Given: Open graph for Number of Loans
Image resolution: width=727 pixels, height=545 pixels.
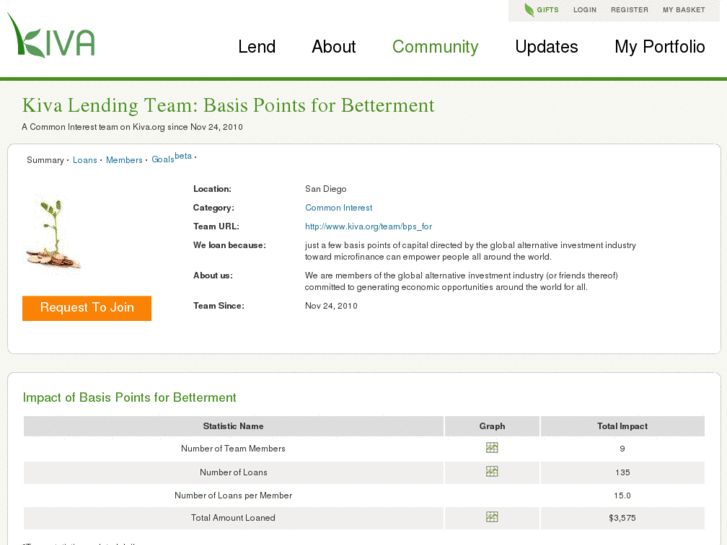Looking at the screenshot, I should (x=492, y=471).
